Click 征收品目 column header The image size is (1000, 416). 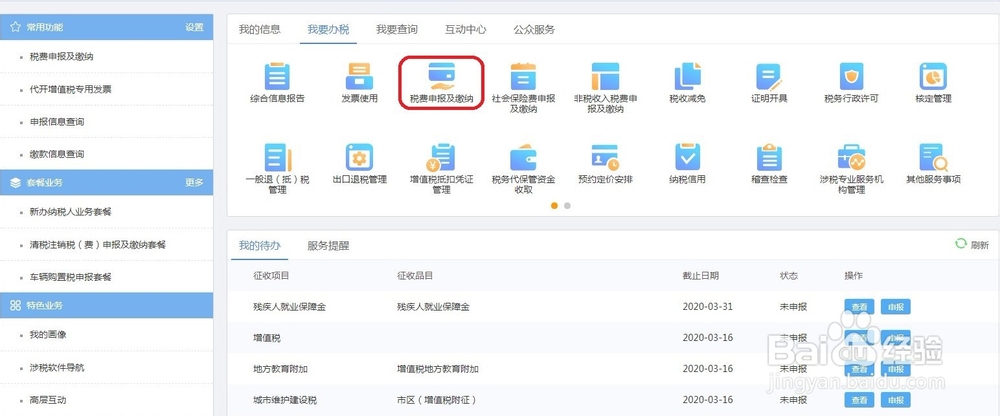[x=415, y=276]
